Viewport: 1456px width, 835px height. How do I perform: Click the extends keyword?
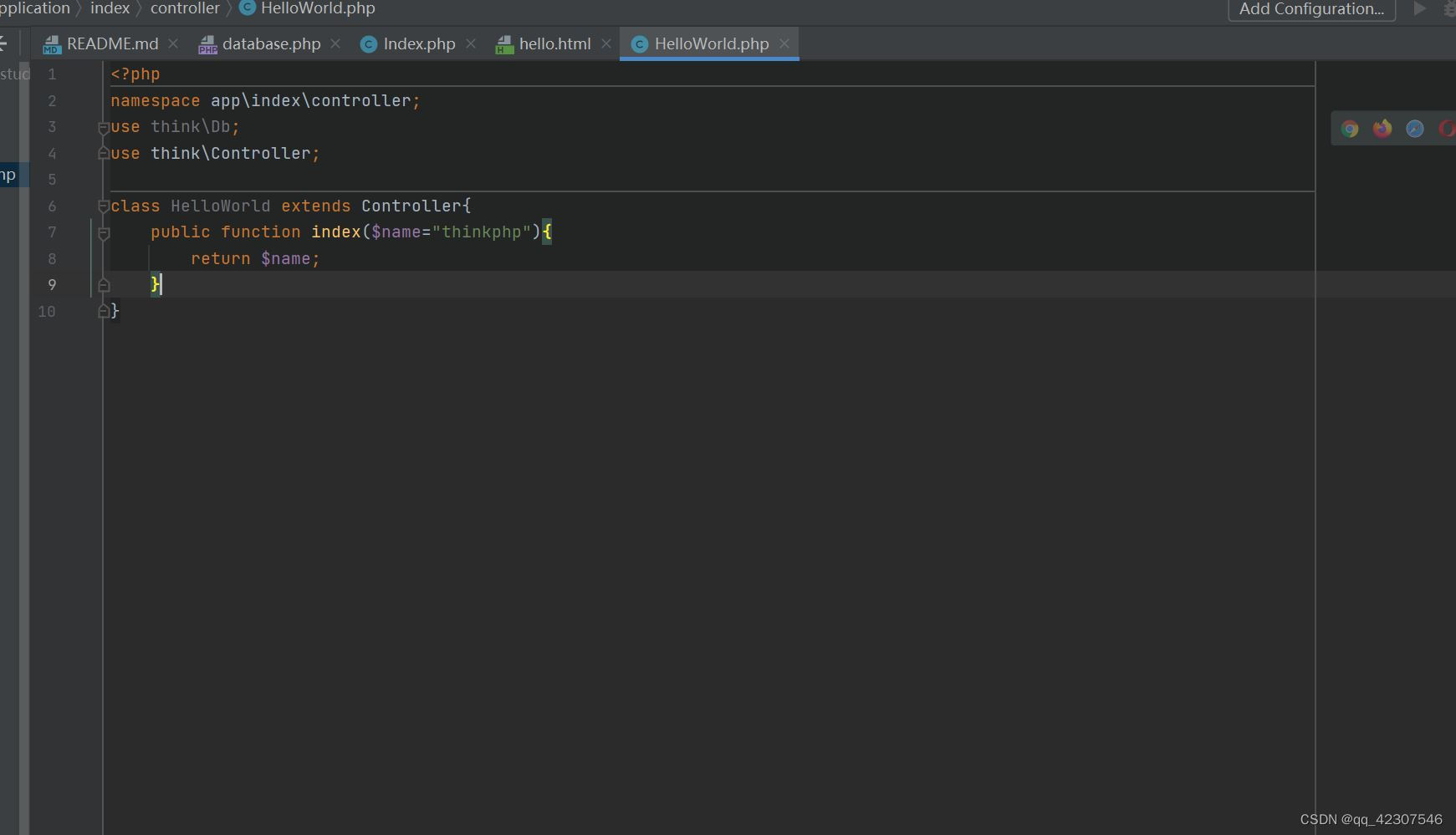tap(316, 206)
